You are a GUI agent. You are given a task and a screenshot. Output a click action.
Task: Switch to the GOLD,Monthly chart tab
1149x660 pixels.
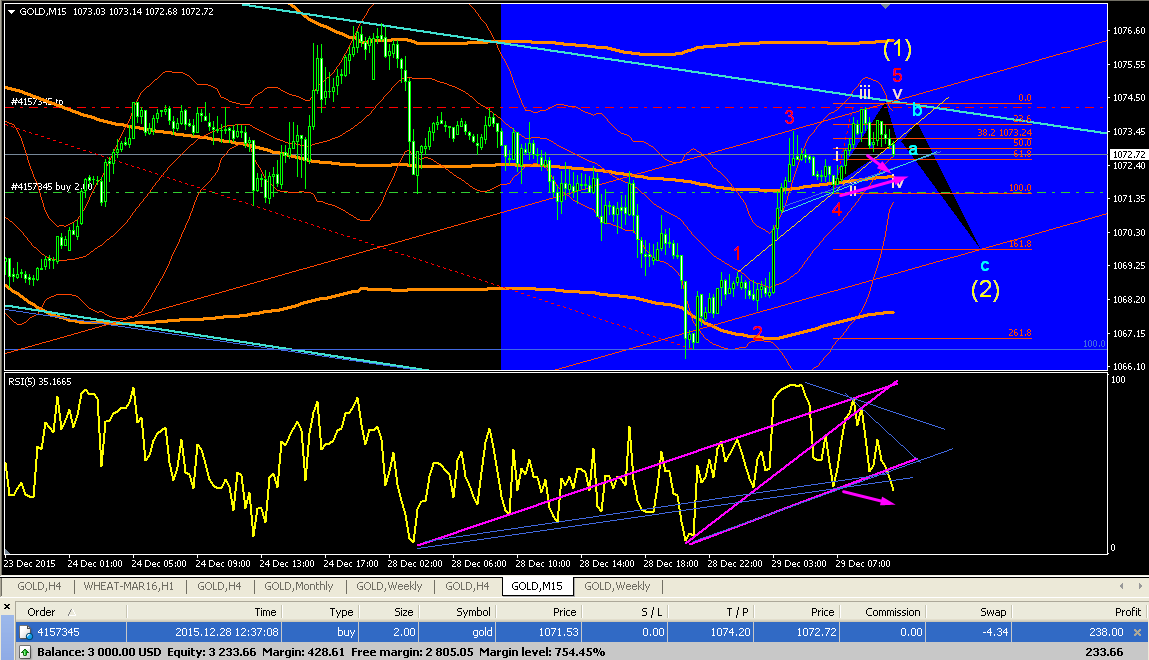pos(299,586)
